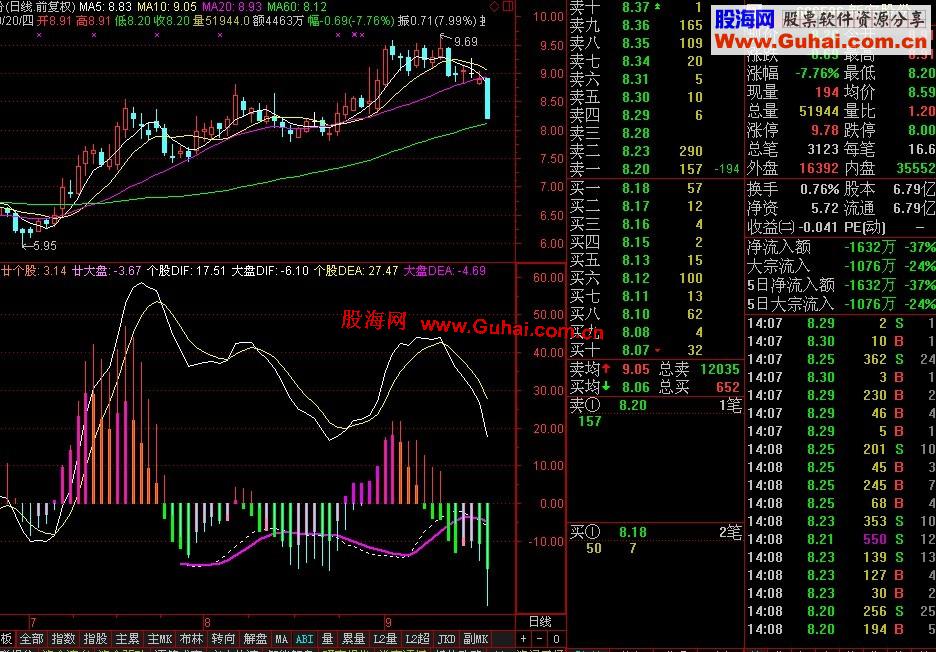This screenshot has height=652, width=936.
Task: Click the month 8 marker on time axis
Action: 207,622
